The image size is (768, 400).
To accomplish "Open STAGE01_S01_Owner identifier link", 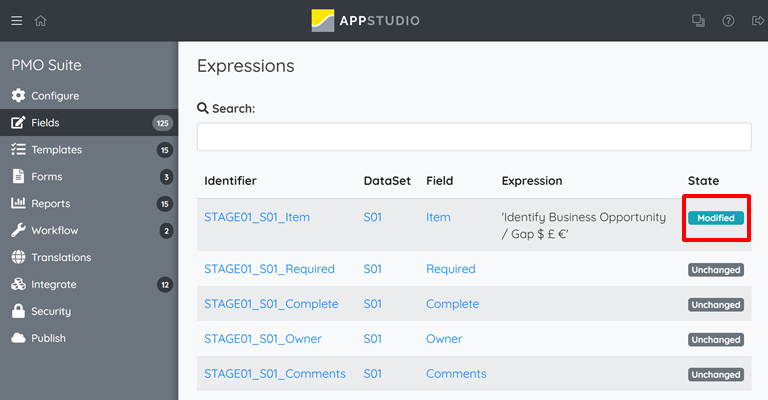I will click(263, 338).
